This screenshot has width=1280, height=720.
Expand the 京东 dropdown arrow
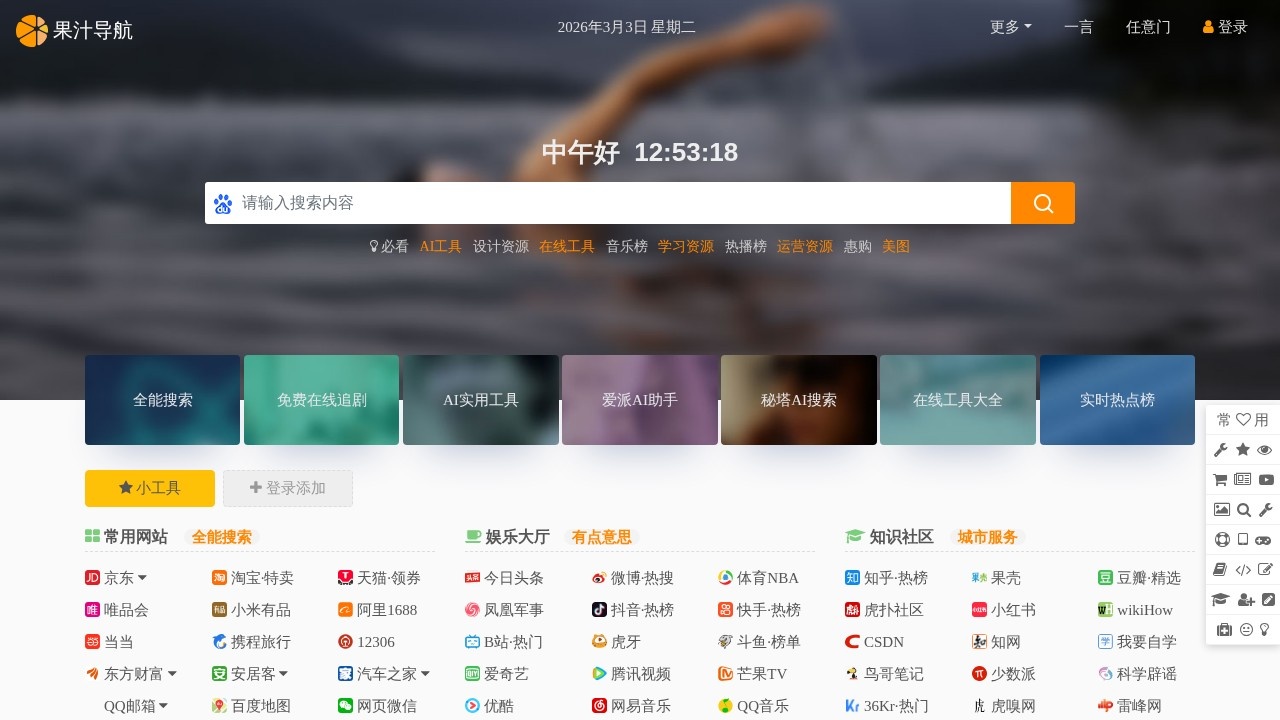tap(143, 577)
